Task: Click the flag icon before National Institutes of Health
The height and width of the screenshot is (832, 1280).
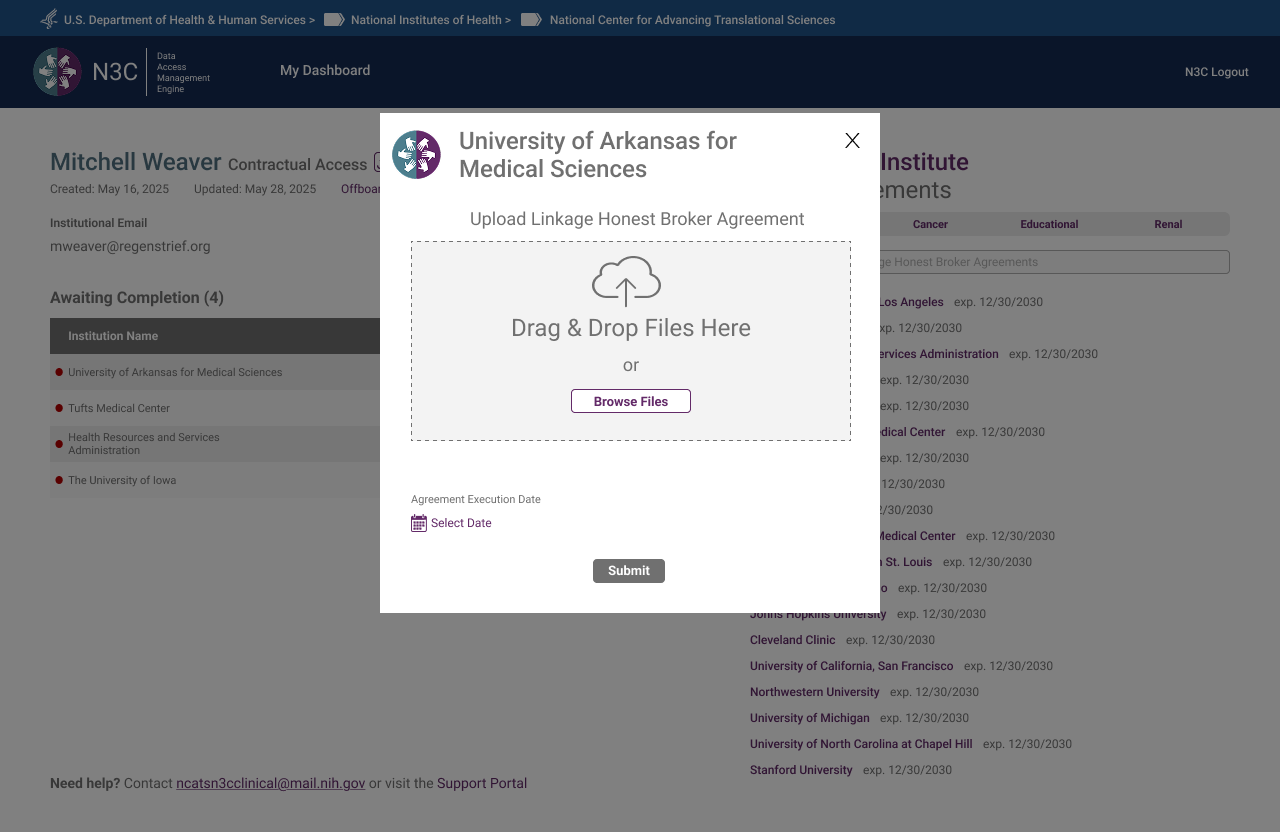Action: click(335, 19)
